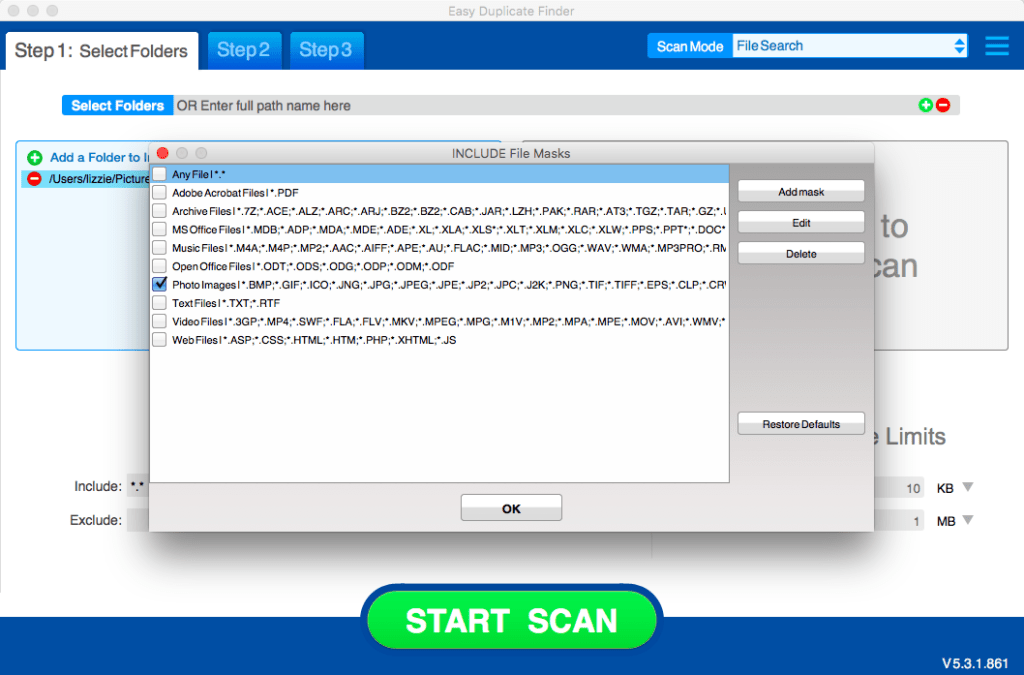Open the hamburger menu in the top right corner
The width and height of the screenshot is (1024, 675).
click(997, 45)
